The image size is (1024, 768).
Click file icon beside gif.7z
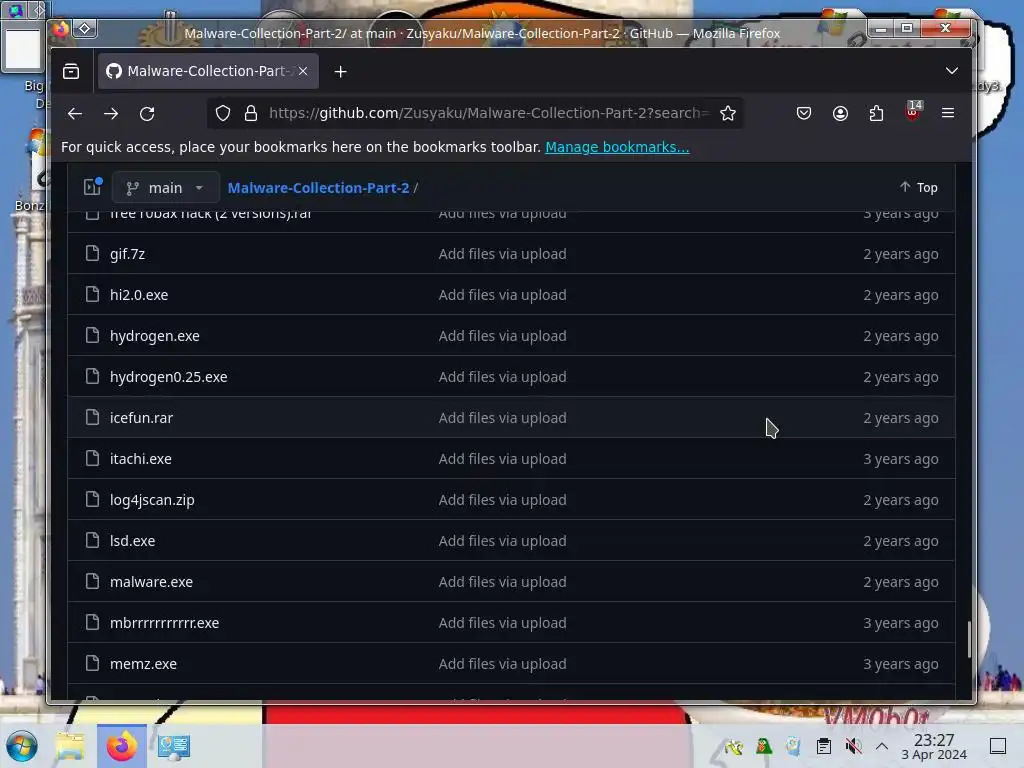(92, 253)
